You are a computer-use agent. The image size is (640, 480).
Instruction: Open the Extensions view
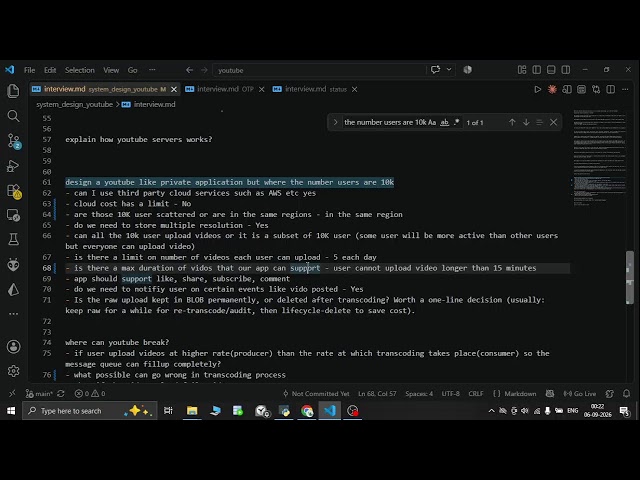(x=13, y=191)
